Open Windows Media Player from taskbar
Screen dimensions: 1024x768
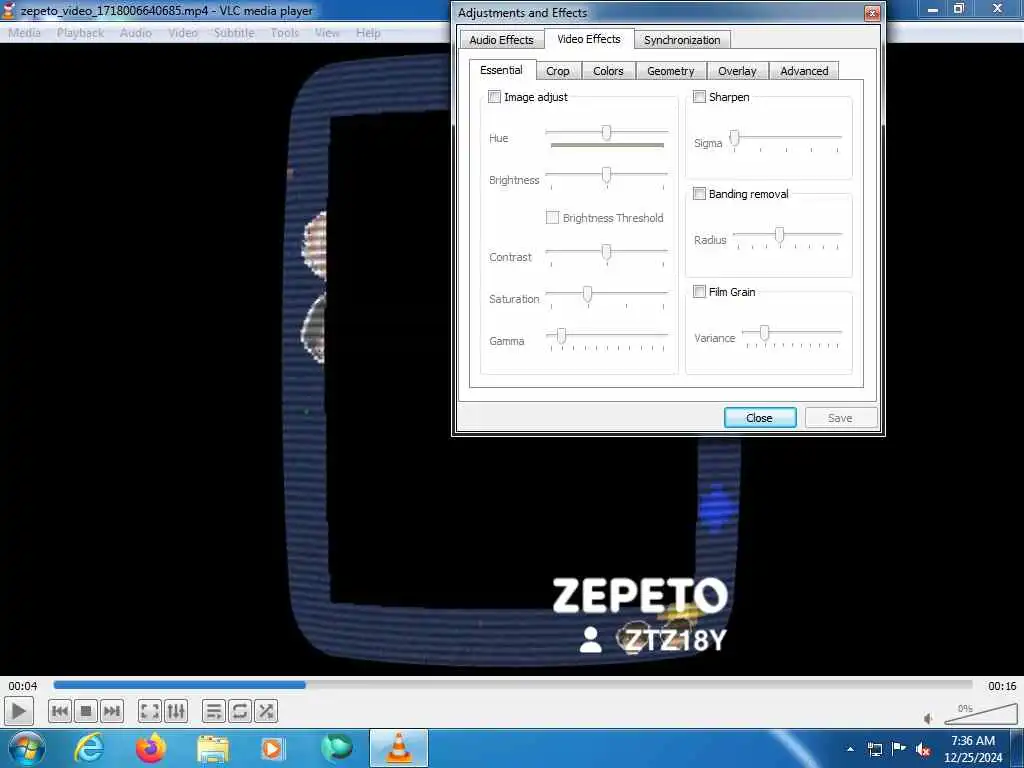[273, 748]
